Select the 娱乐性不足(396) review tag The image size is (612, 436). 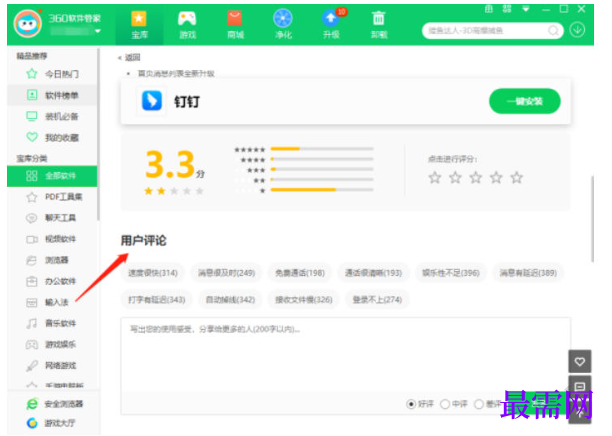point(451,273)
